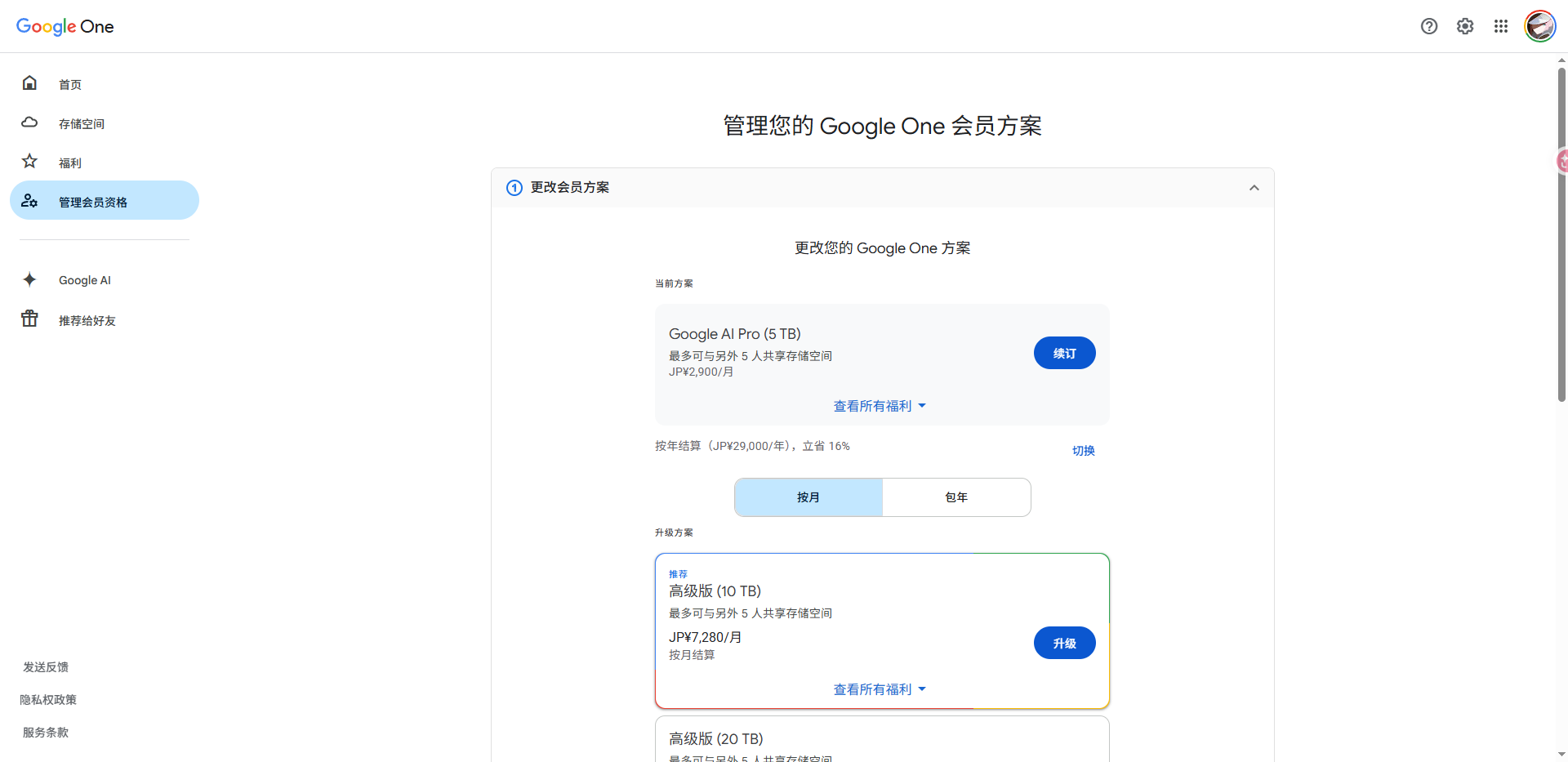The image size is (1568, 762).
Task: Click the step 1 circle icon
Action: click(x=514, y=188)
